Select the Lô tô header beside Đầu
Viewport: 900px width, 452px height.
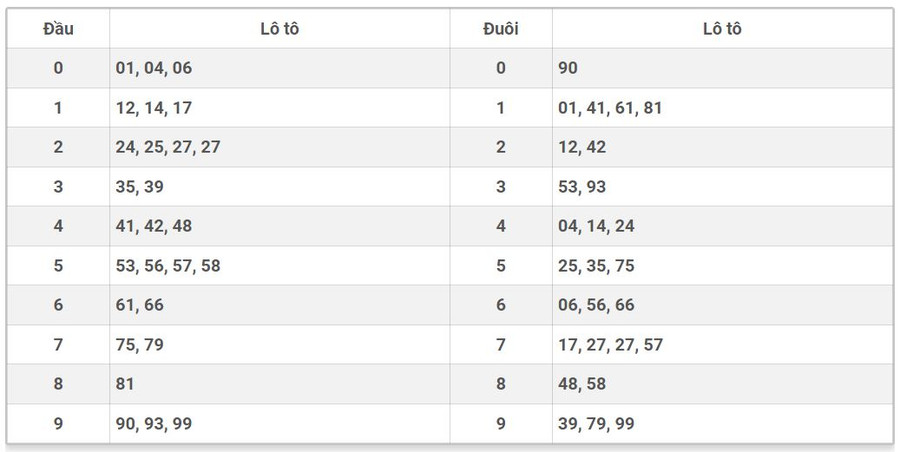279,29
